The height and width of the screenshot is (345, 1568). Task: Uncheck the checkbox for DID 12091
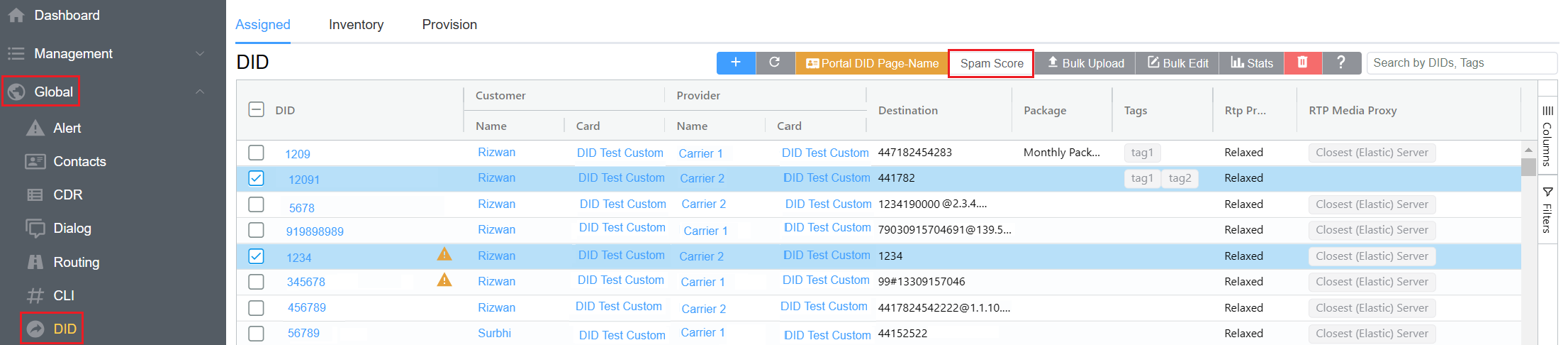(257, 178)
